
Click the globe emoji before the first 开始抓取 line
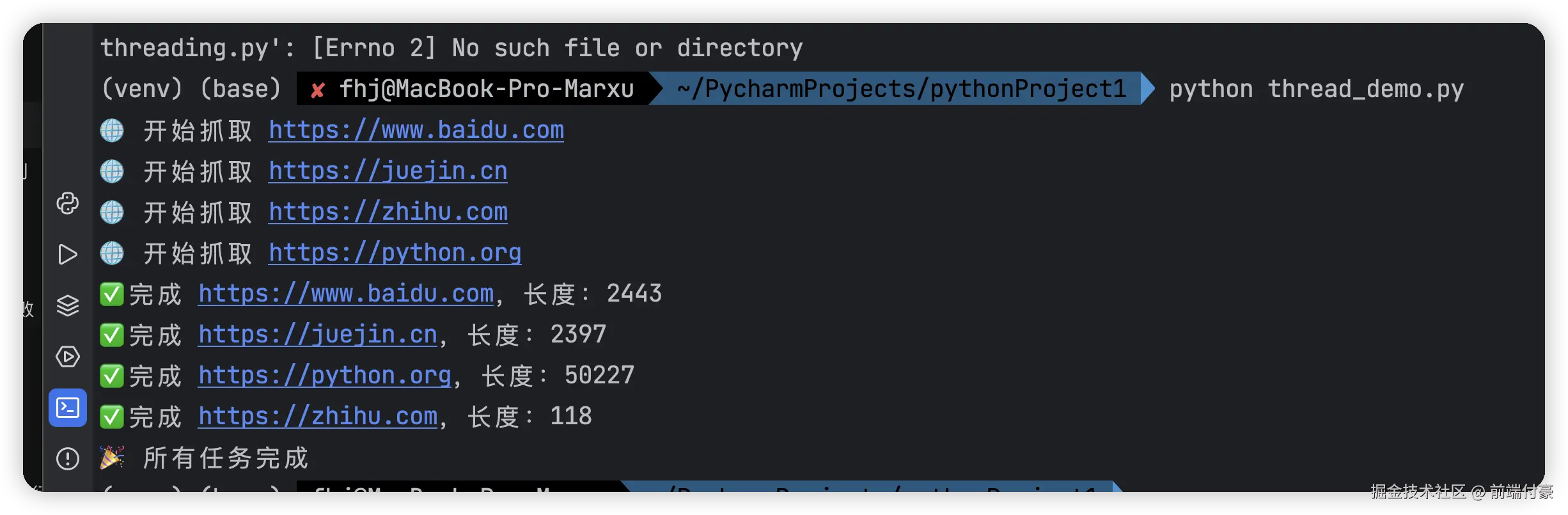(112, 130)
